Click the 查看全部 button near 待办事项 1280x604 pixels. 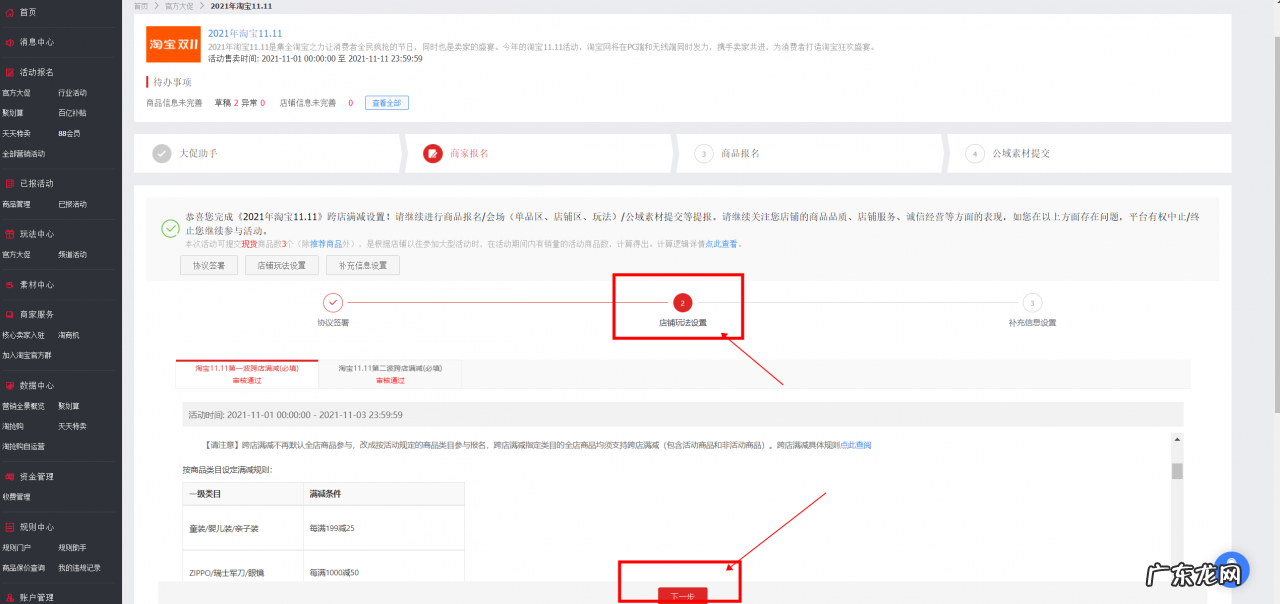point(386,102)
